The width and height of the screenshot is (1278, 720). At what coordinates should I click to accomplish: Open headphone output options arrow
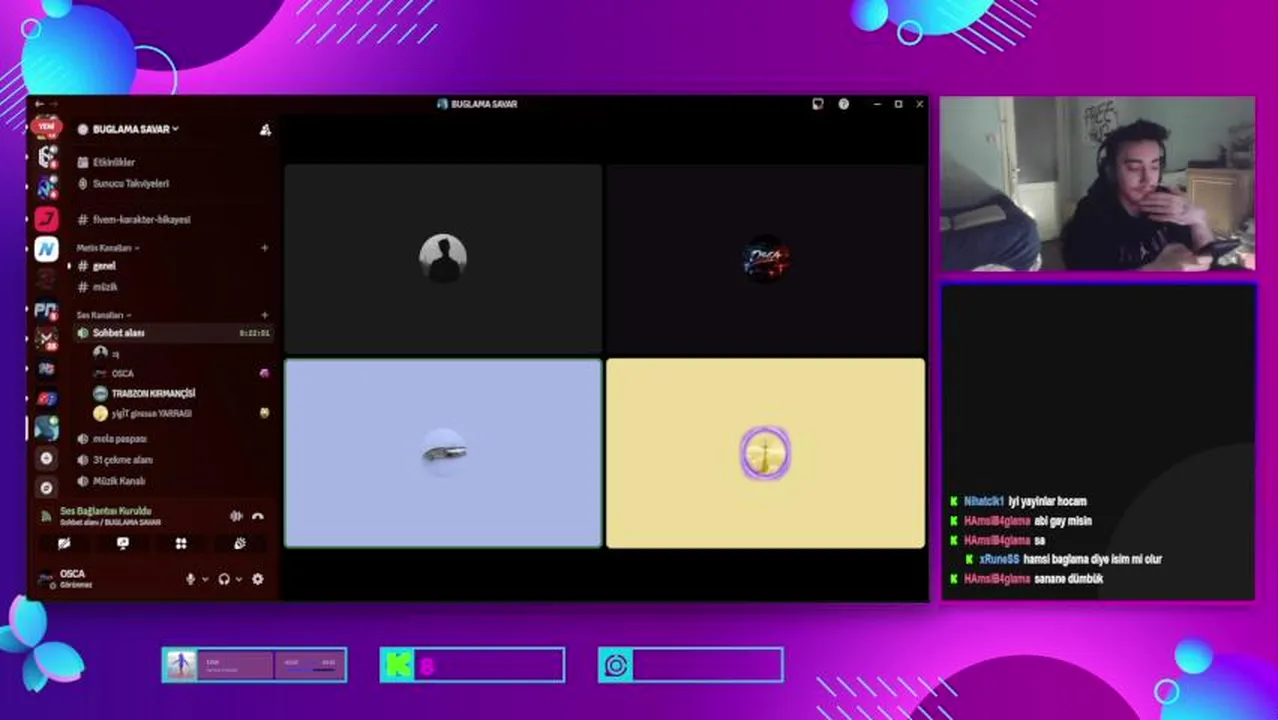click(x=239, y=579)
